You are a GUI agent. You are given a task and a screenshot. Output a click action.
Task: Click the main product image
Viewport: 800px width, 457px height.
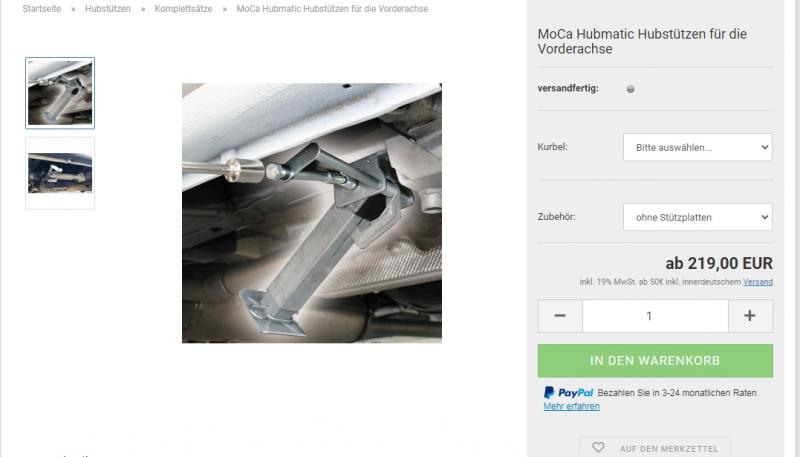(312, 213)
